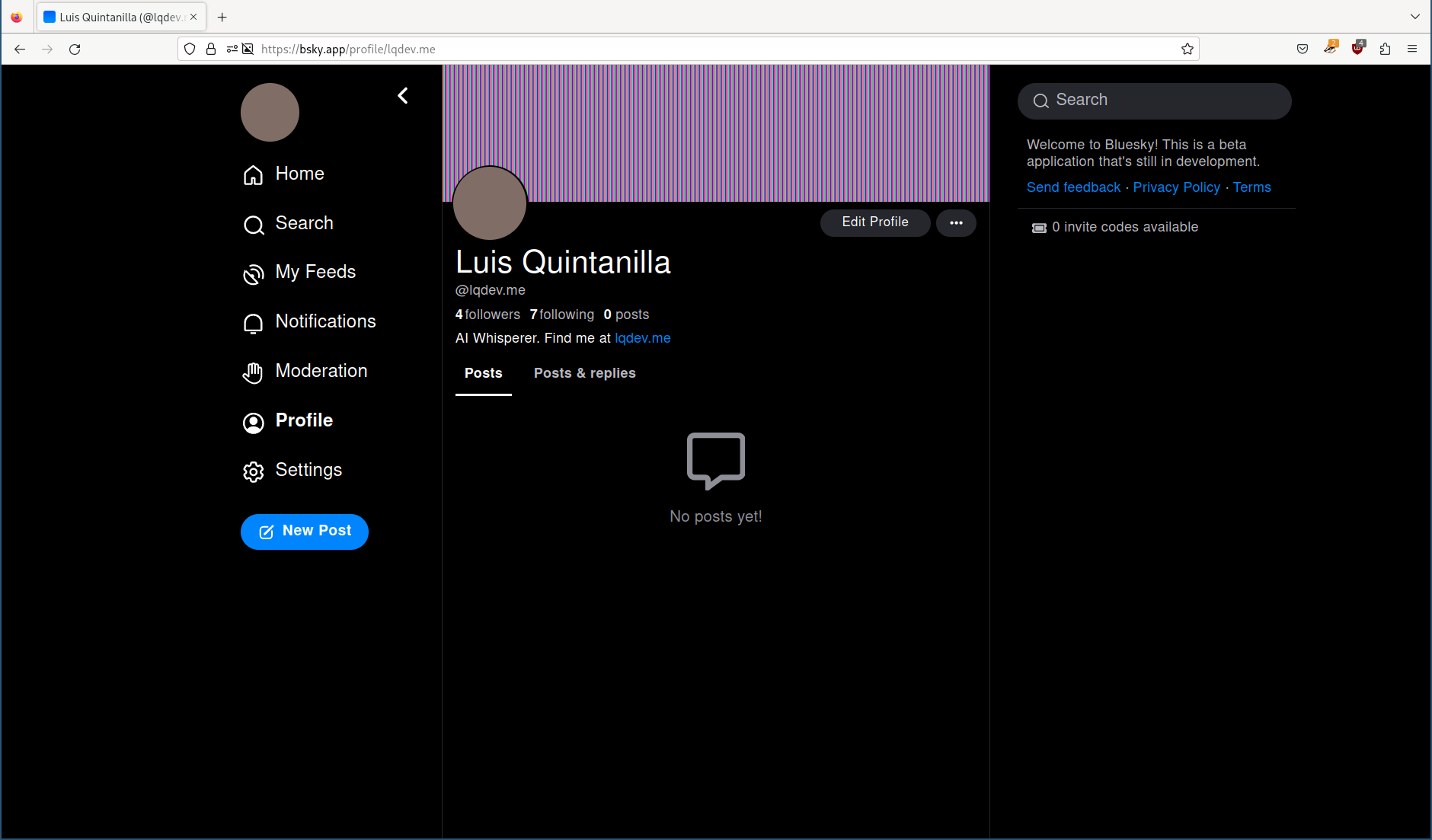The width and height of the screenshot is (1432, 840).
Task: Select the Moderation hand icon
Action: point(253,372)
